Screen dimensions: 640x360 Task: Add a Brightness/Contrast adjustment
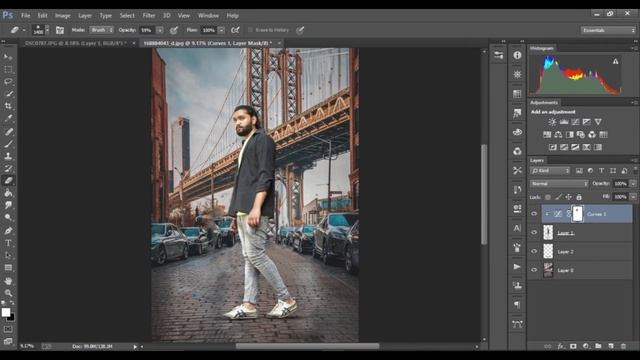click(x=552, y=122)
